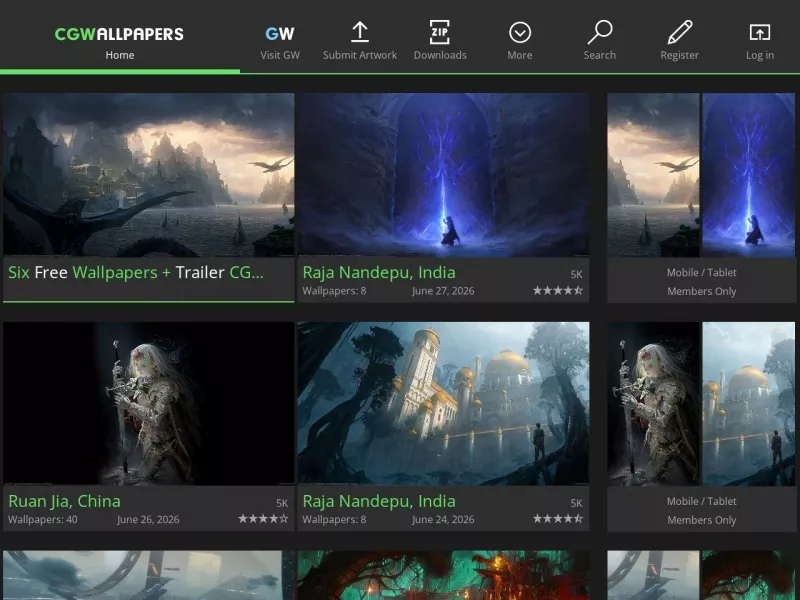The image size is (800, 600).
Task: Open the dragon harbor city wallpaper thumbnail
Action: [x=148, y=174]
